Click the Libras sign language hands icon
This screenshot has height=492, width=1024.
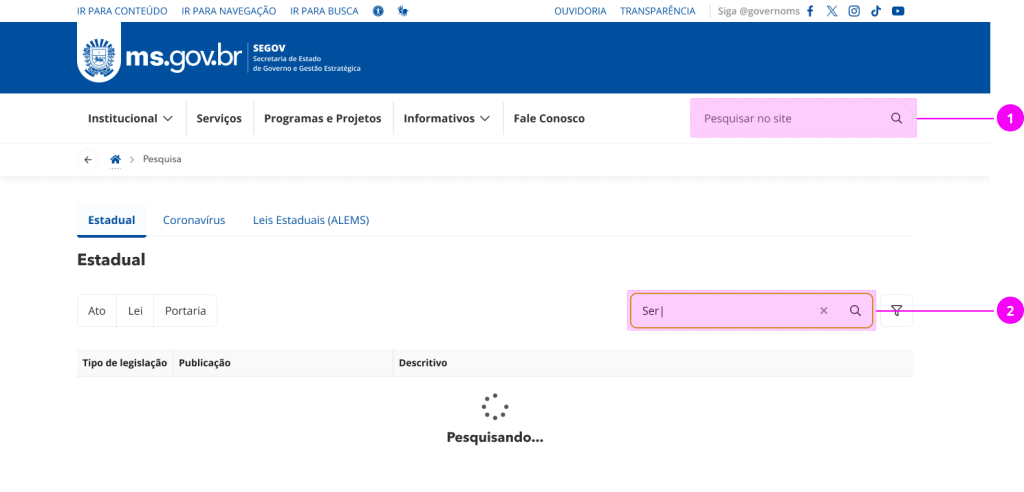point(403,11)
